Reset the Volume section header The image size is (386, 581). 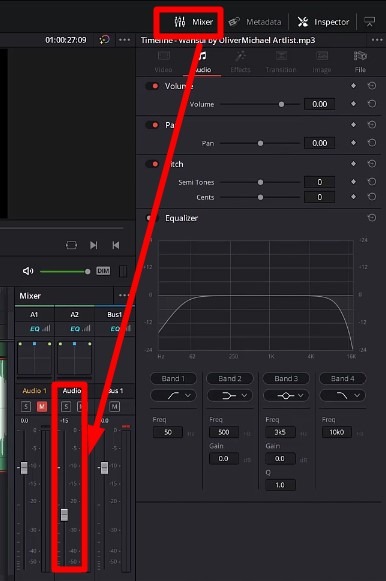coord(372,86)
